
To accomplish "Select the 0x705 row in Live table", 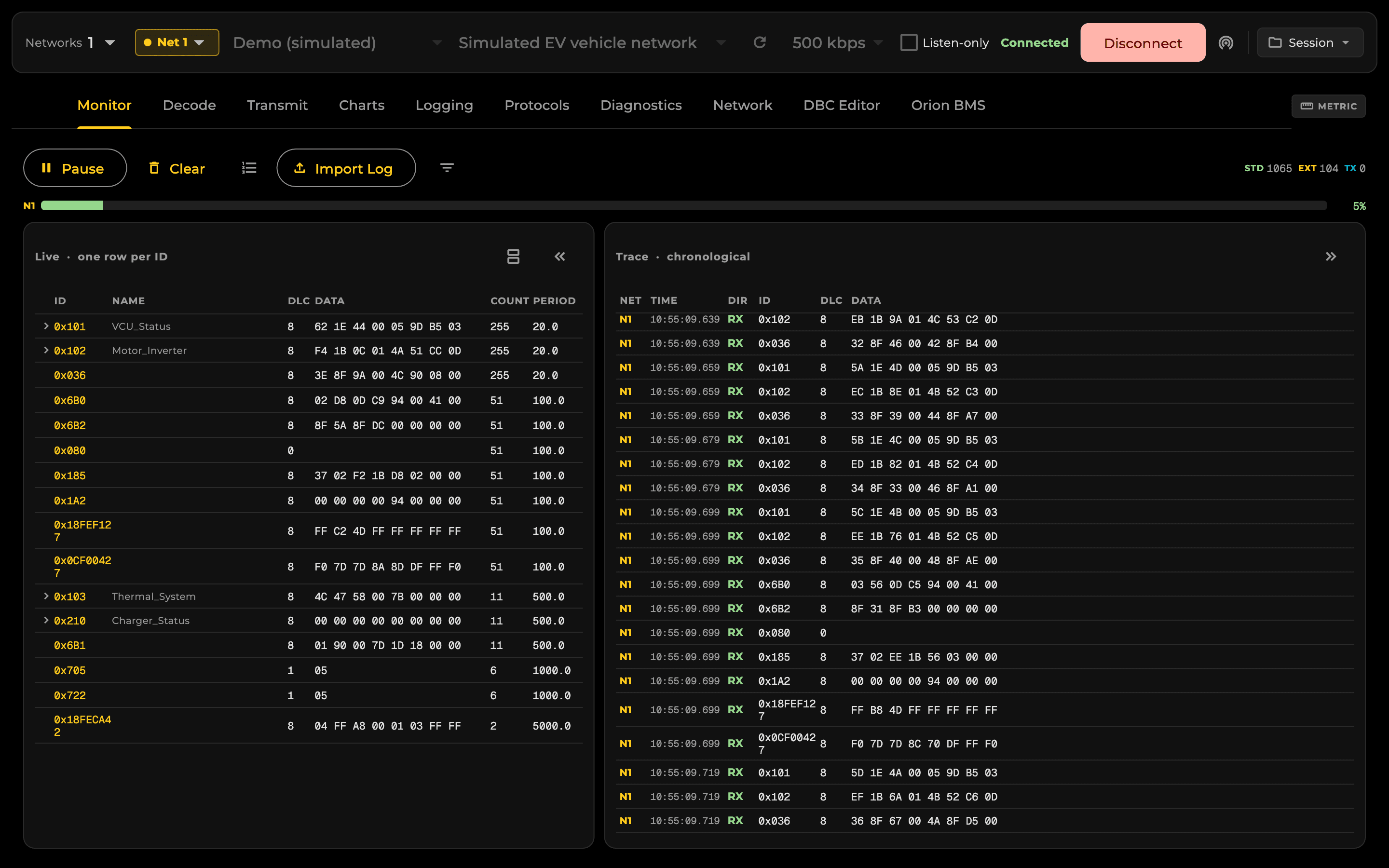I will click(x=309, y=670).
